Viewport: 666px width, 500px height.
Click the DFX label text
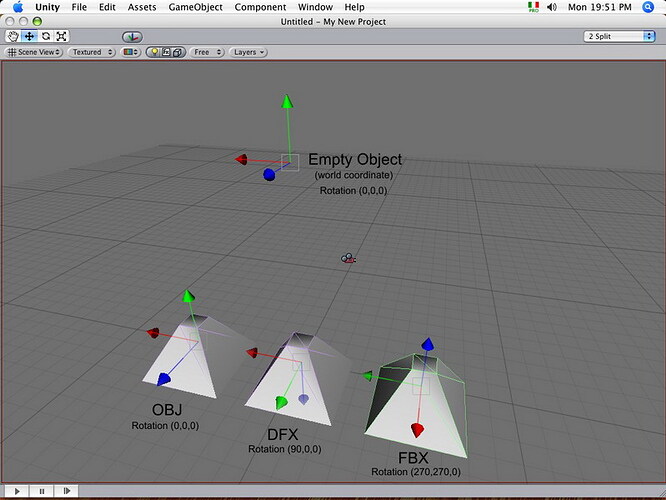click(x=282, y=435)
